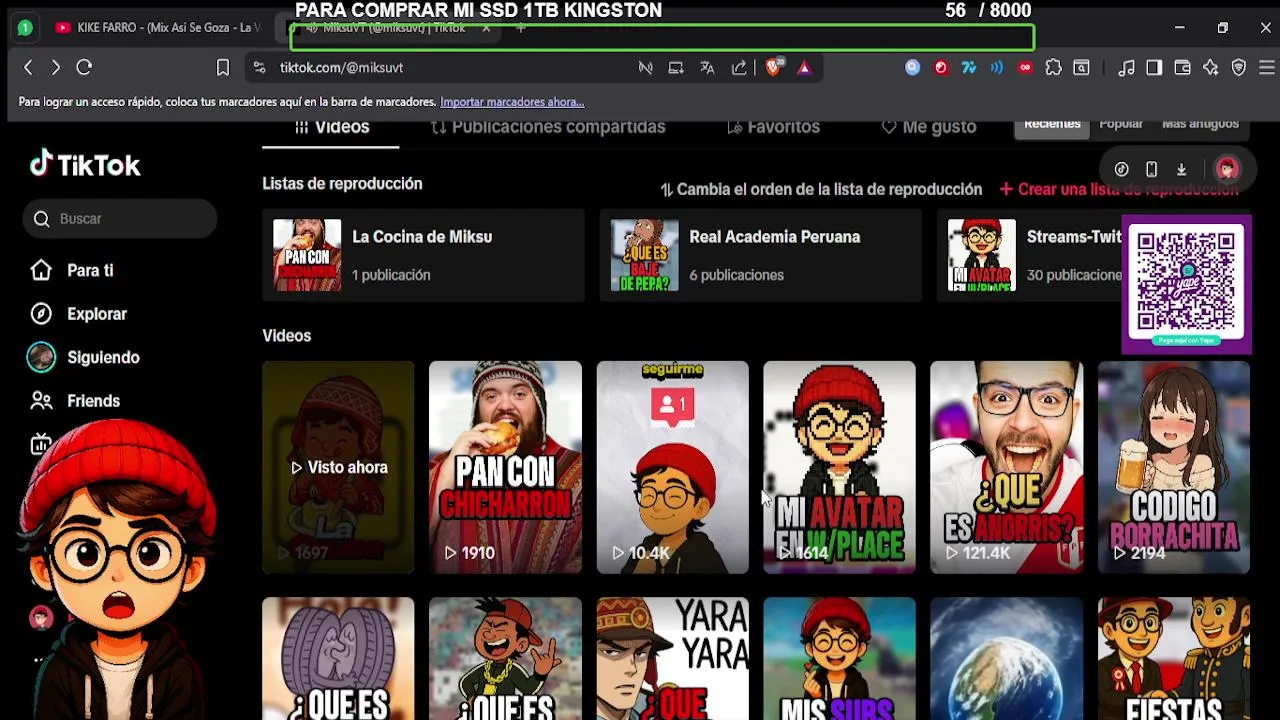Click the red circular extension icon in toolbar
This screenshot has height=720, width=1280.
[941, 67]
